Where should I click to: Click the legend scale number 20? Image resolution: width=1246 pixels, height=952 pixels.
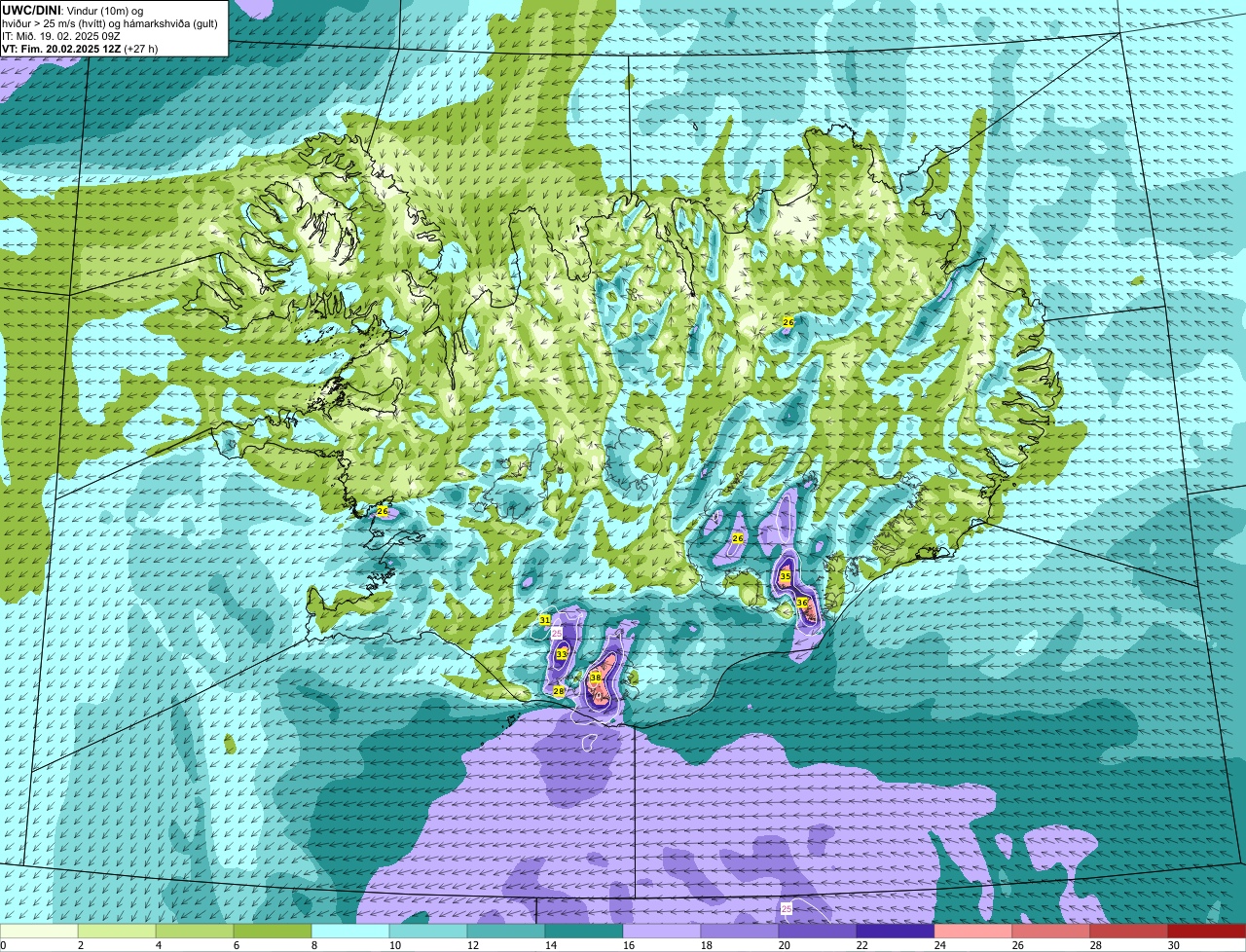(x=785, y=945)
